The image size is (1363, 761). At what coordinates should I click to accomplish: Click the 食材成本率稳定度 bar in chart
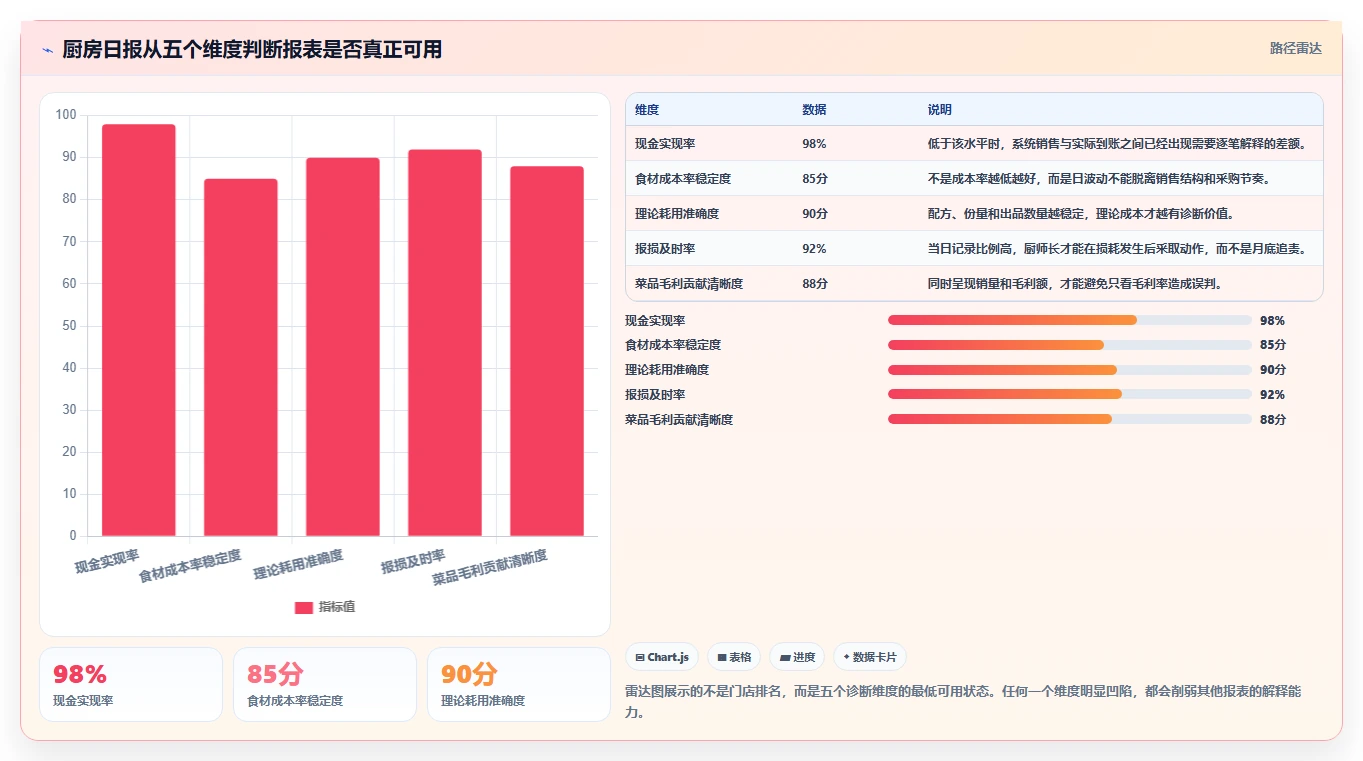click(241, 357)
